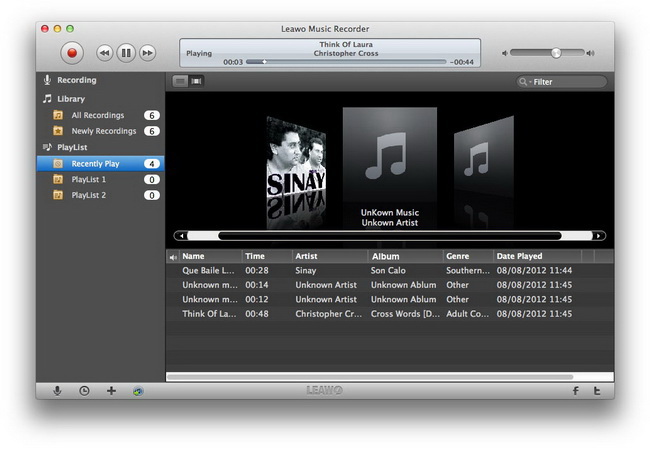Open the Recording section in sidebar

77,80
